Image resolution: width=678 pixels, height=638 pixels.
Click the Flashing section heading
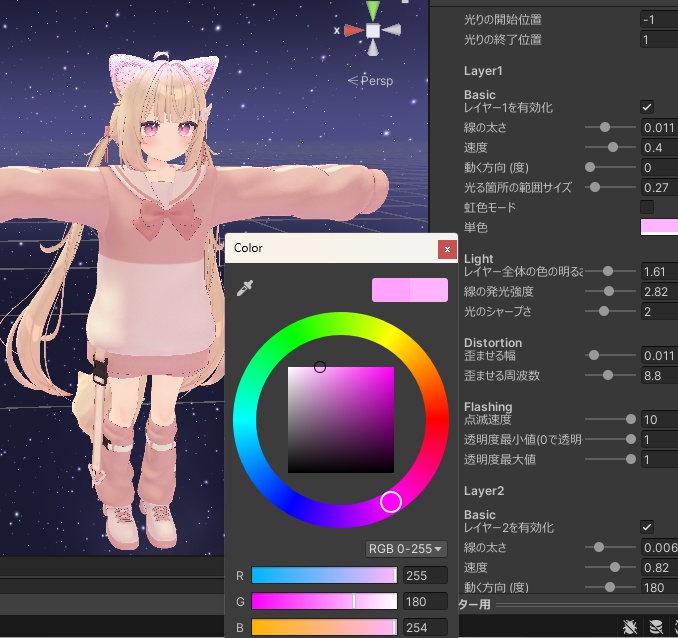[488, 407]
